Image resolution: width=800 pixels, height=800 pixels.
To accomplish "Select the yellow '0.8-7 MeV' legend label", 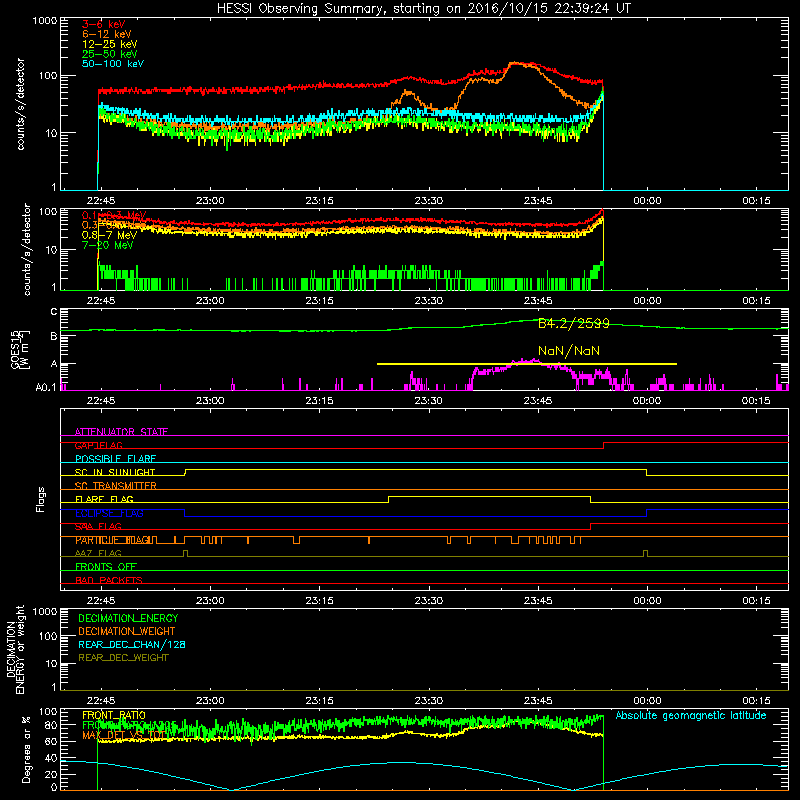I will (109, 235).
